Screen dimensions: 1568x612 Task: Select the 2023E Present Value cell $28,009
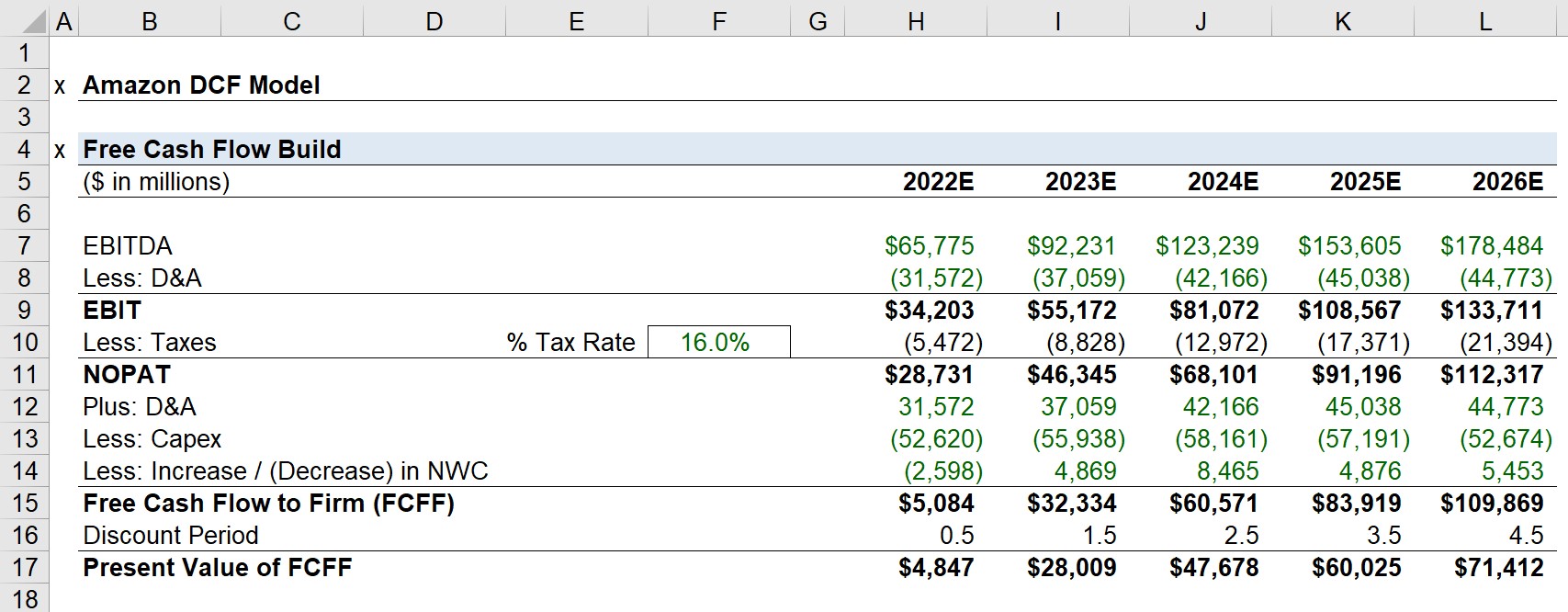[x=1071, y=568]
